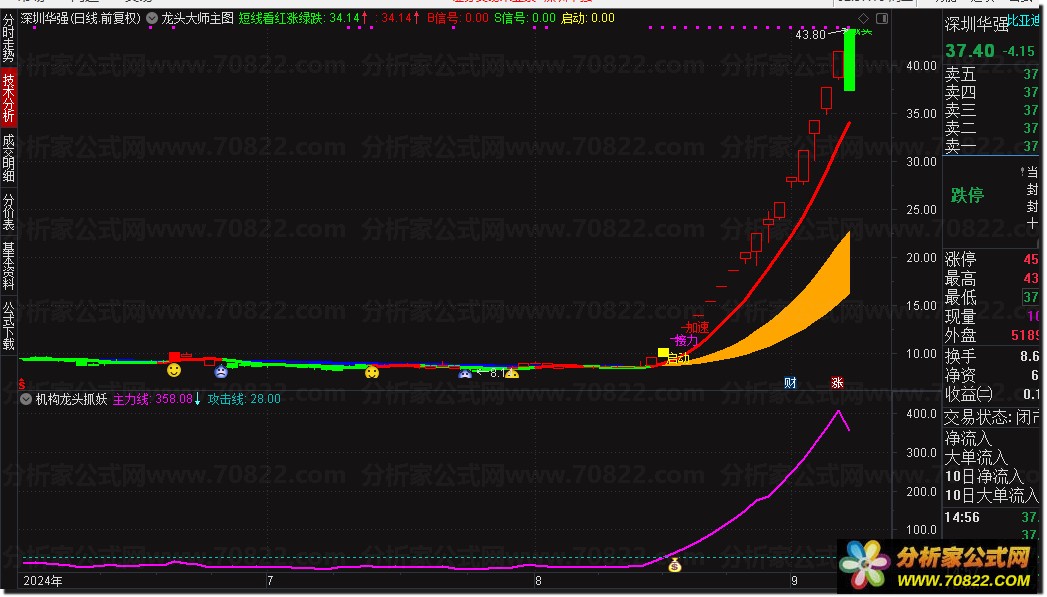
Task: Expand the 机构龙头抓妖 indicator dropdown arrow
Action: (x=26, y=399)
